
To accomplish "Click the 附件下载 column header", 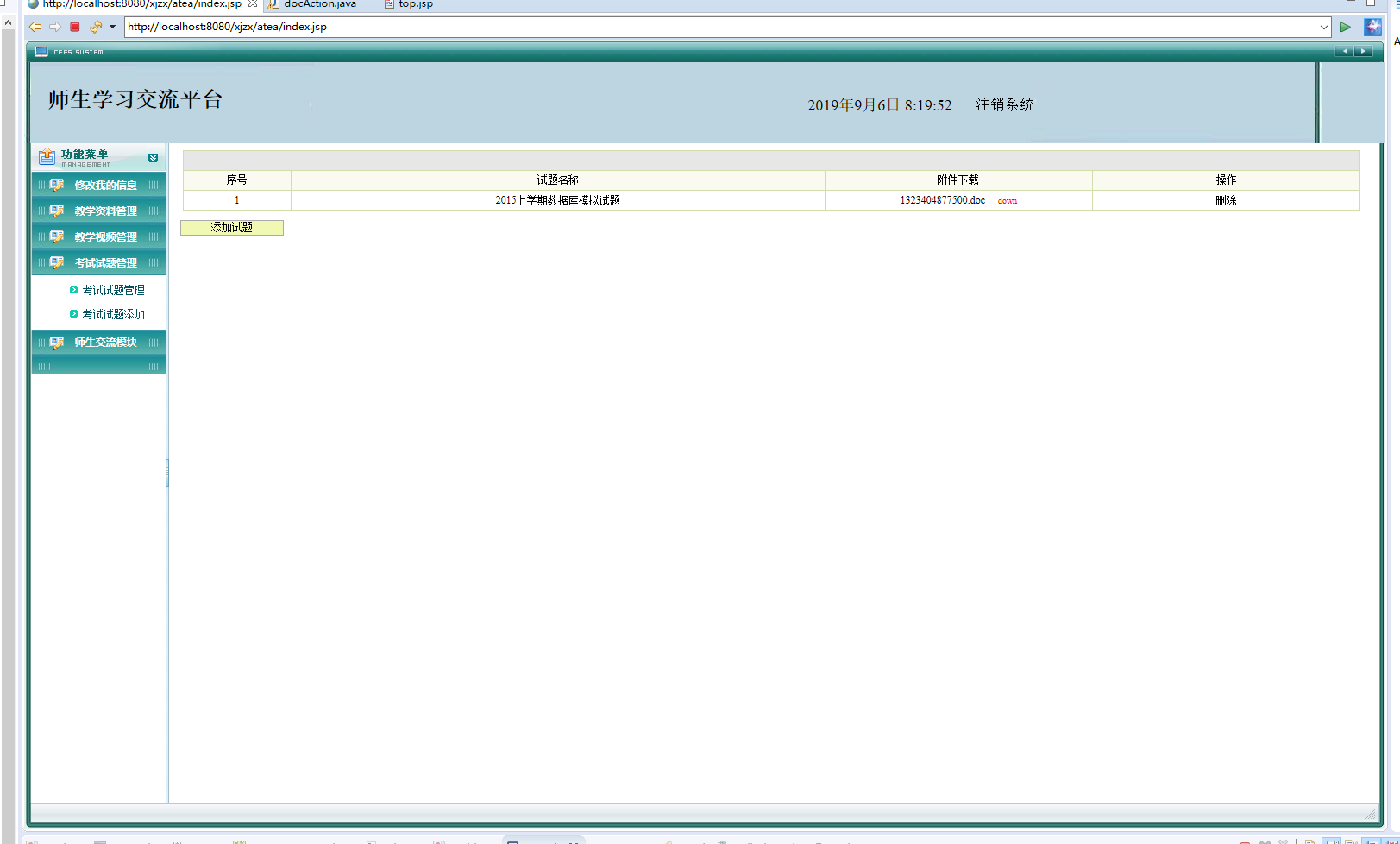I will point(958,180).
